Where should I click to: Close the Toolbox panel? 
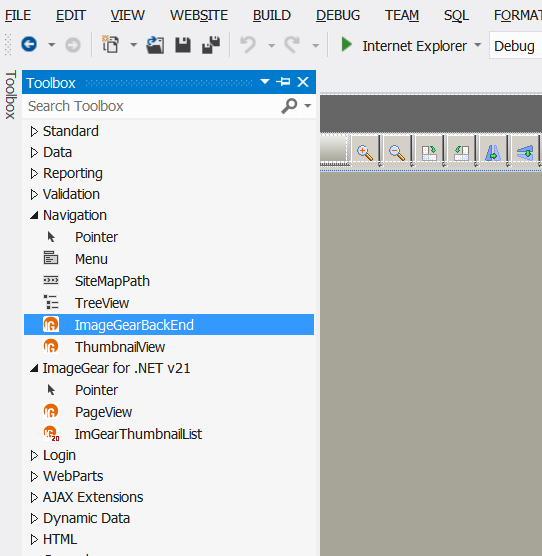(x=303, y=82)
